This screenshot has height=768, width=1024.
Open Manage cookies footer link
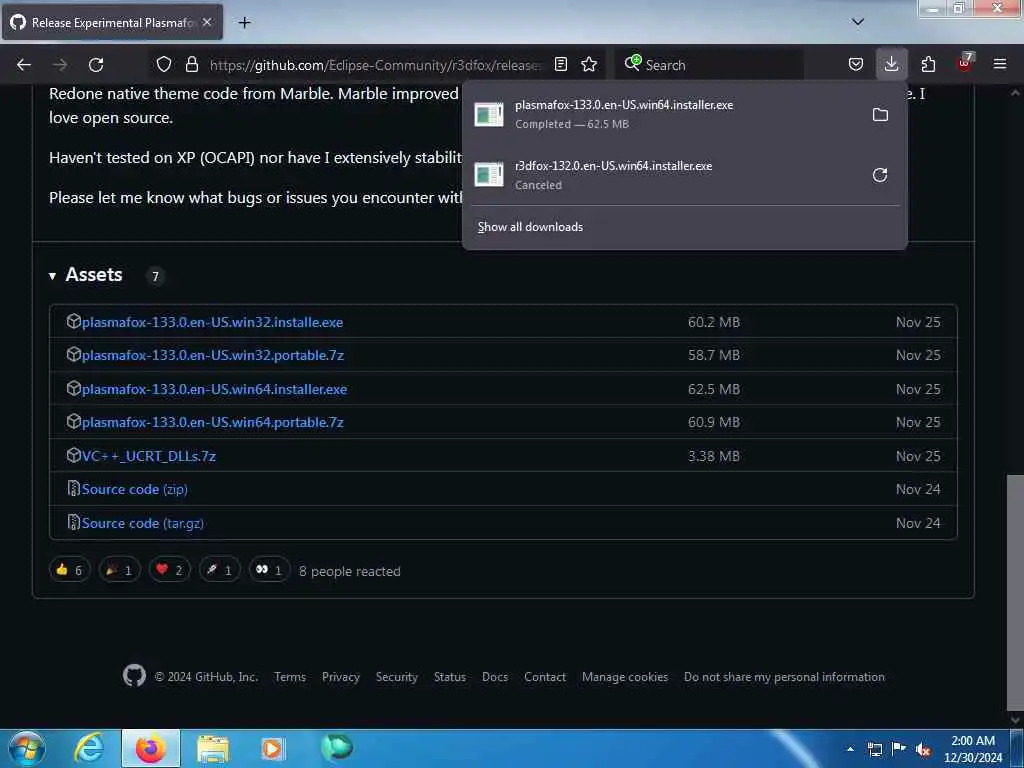[x=625, y=677]
